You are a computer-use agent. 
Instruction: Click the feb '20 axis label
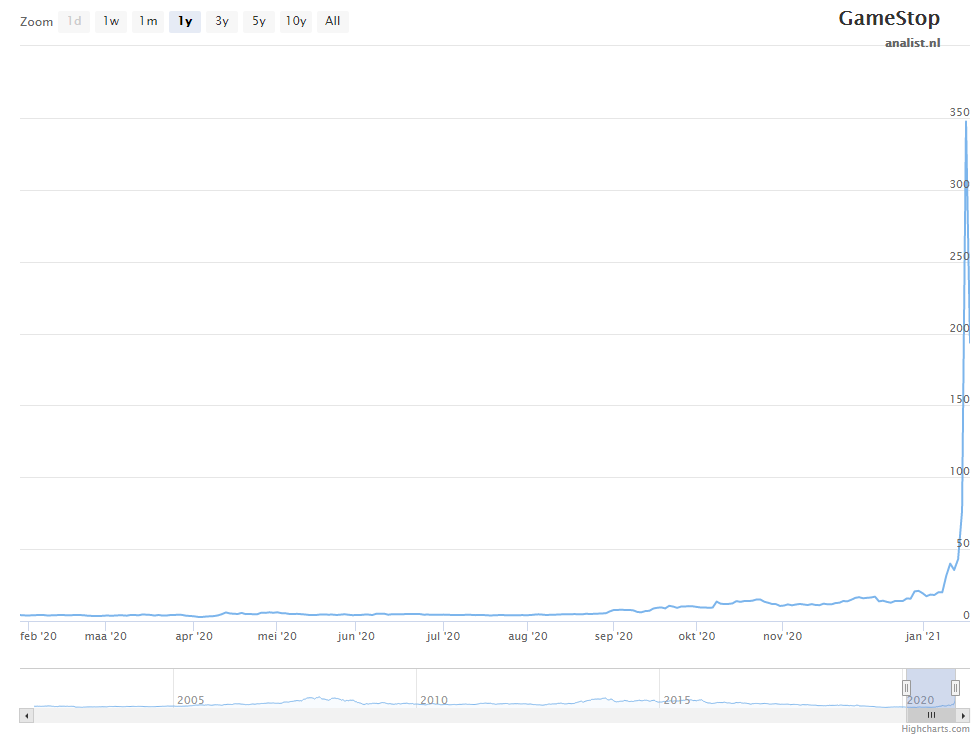point(38,636)
